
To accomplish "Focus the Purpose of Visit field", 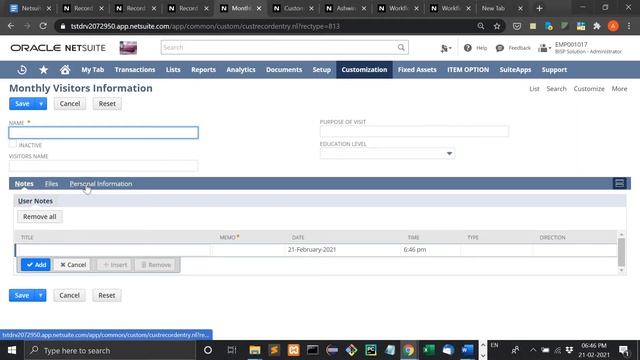I will (414, 131).
